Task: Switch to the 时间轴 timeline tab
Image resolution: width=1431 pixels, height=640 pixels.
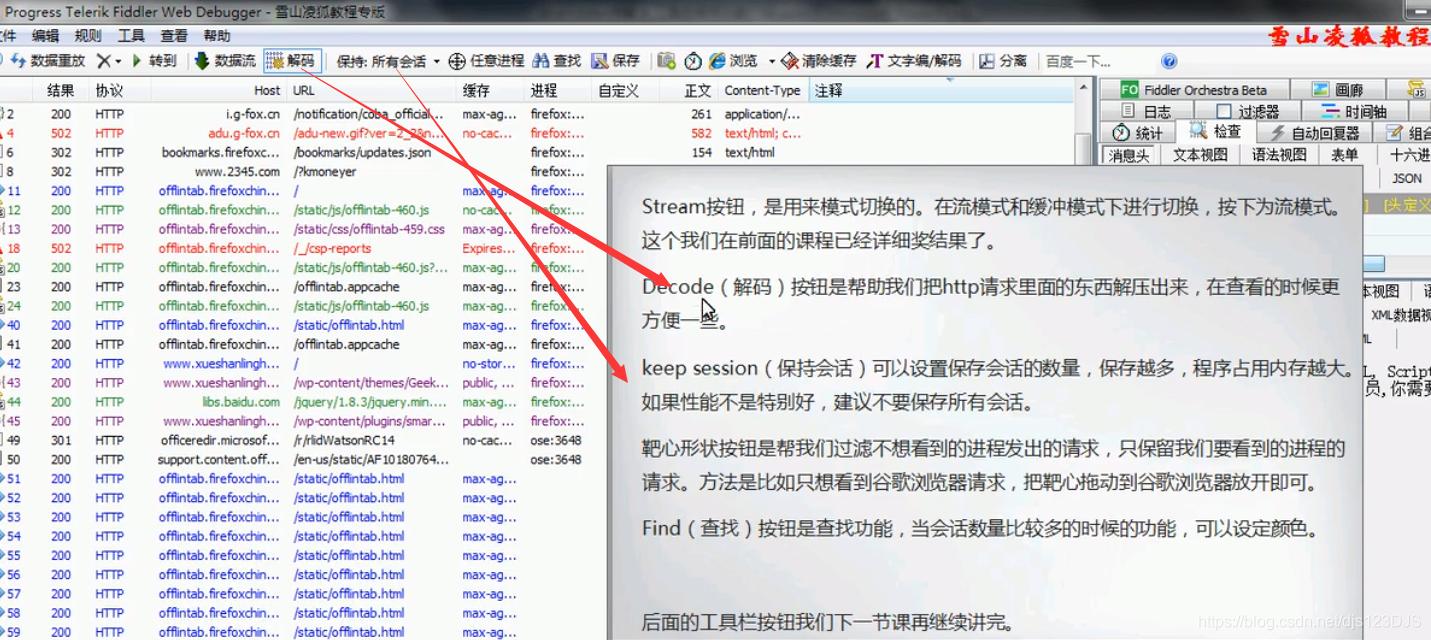Action: point(1354,111)
